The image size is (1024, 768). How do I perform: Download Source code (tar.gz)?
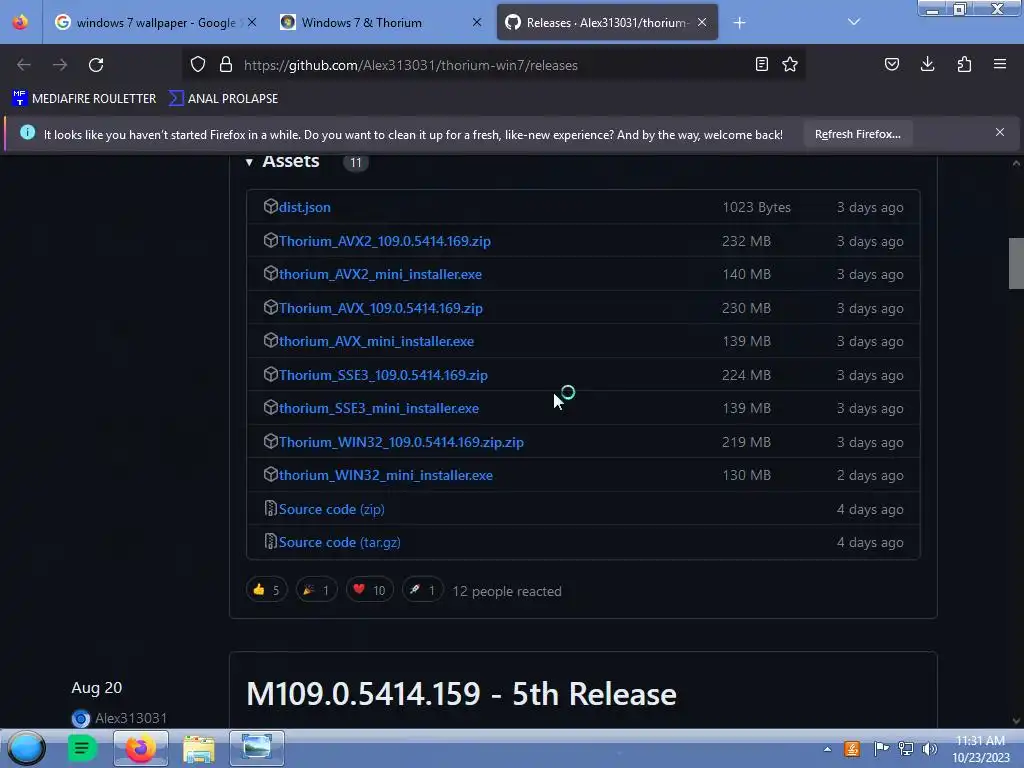(340, 542)
